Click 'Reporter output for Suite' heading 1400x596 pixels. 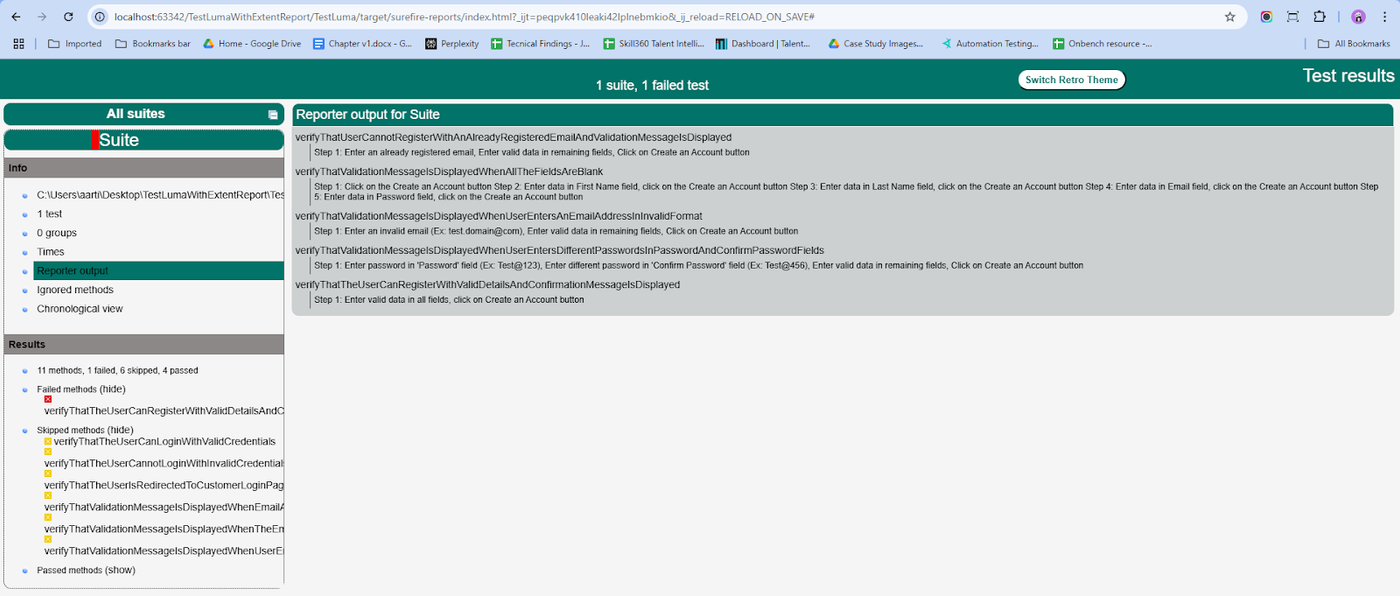pos(368,114)
